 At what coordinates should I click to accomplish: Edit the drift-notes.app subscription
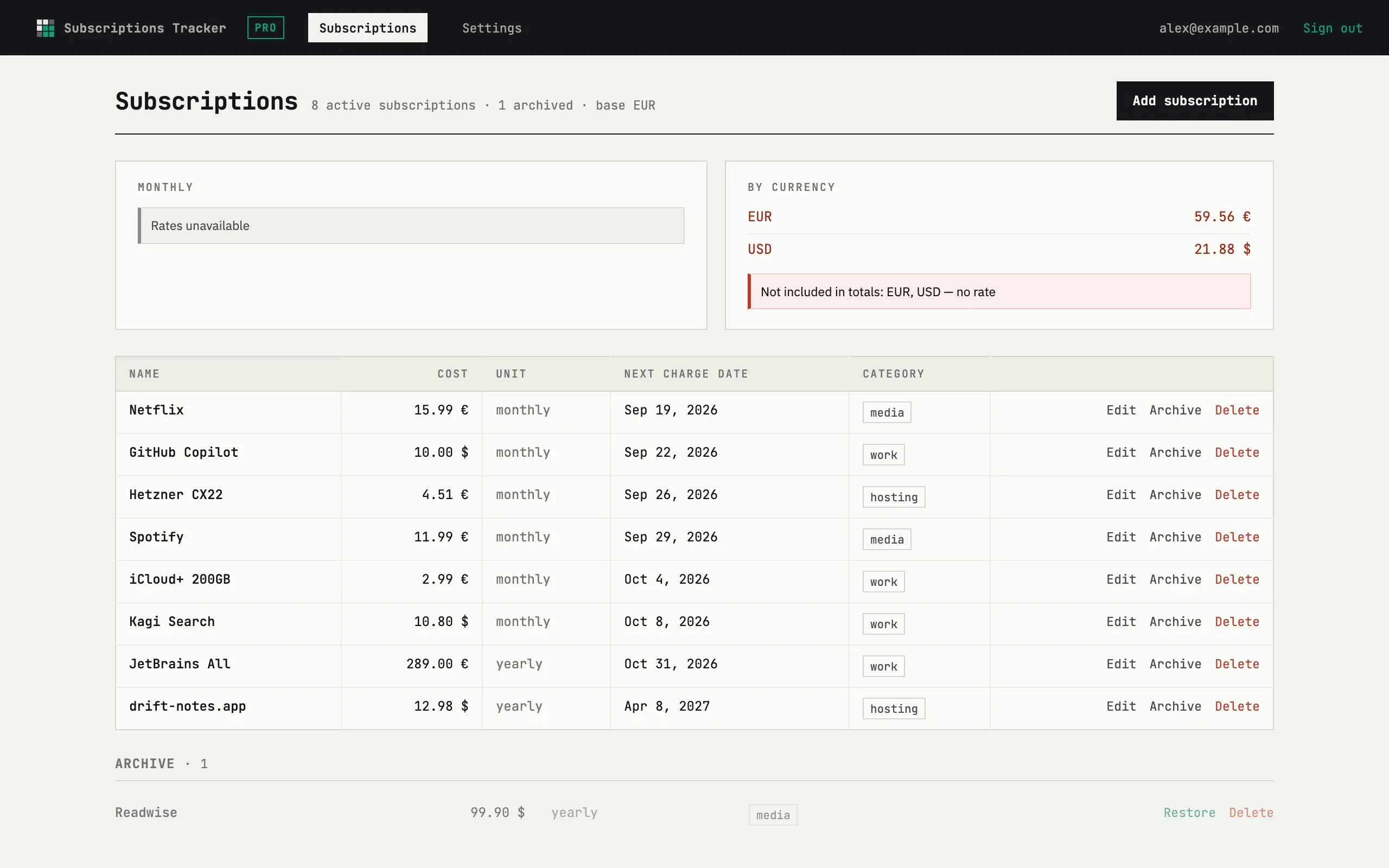1121,706
